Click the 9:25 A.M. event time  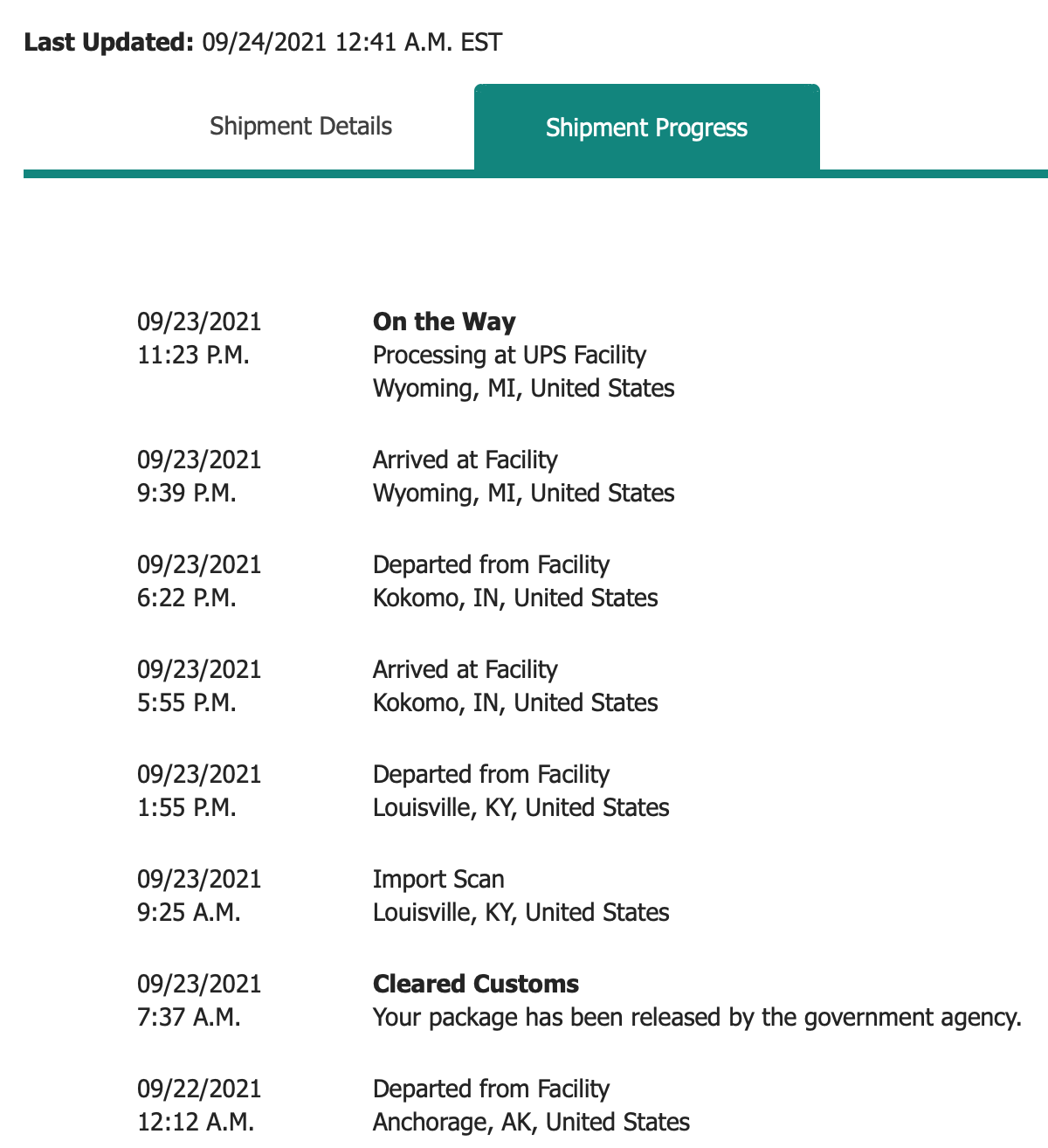[x=189, y=912]
